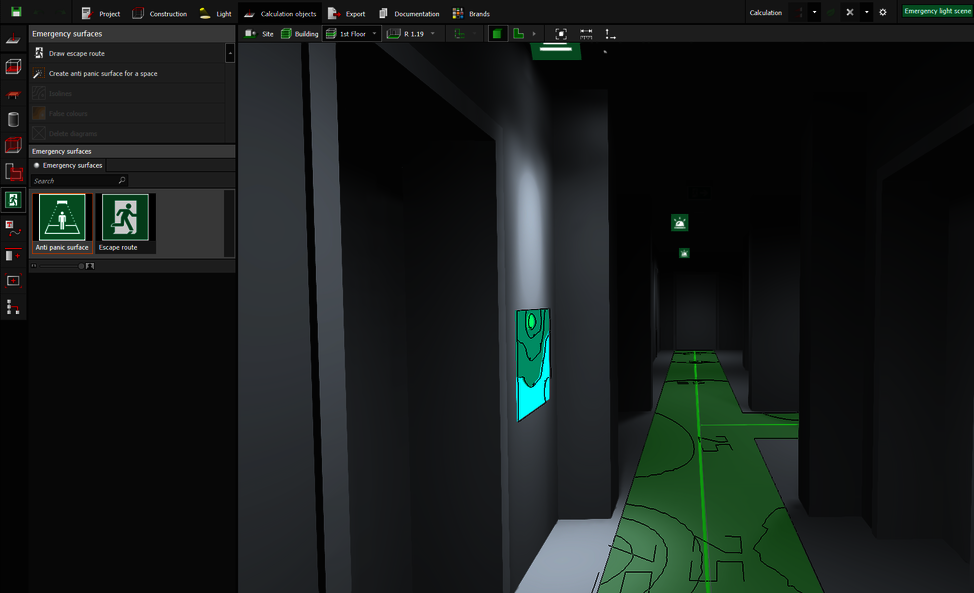Click the zoom-to-fit view icon
Screen dimensions: 974x593
click(x=561, y=33)
